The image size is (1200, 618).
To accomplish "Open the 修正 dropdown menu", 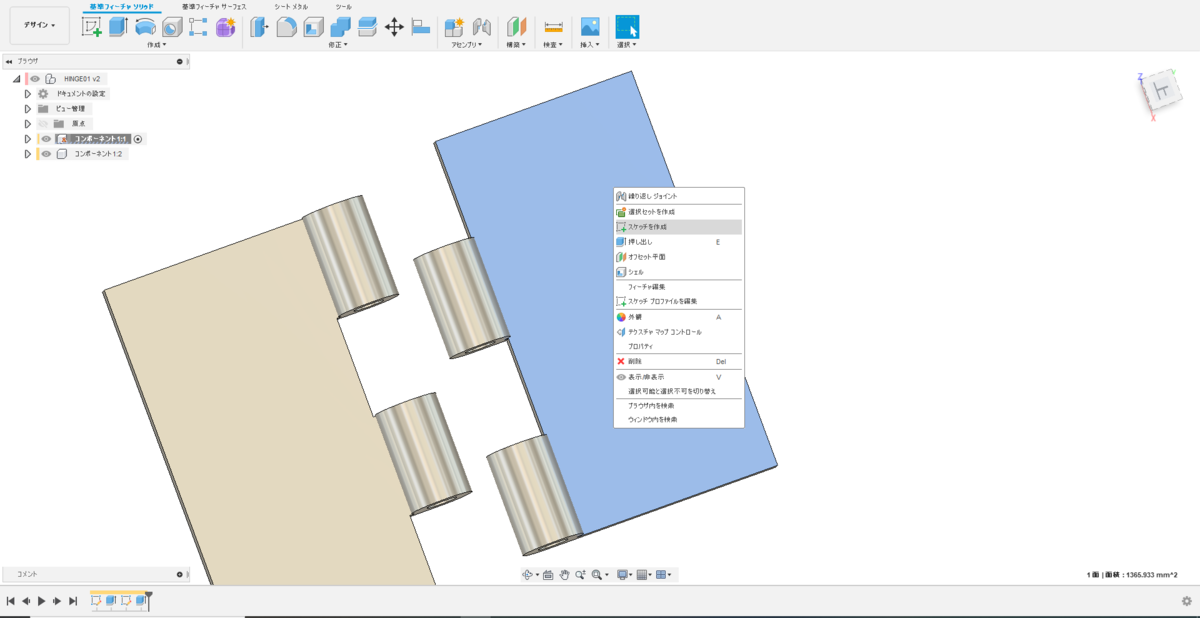I will pyautogui.click(x=339, y=45).
